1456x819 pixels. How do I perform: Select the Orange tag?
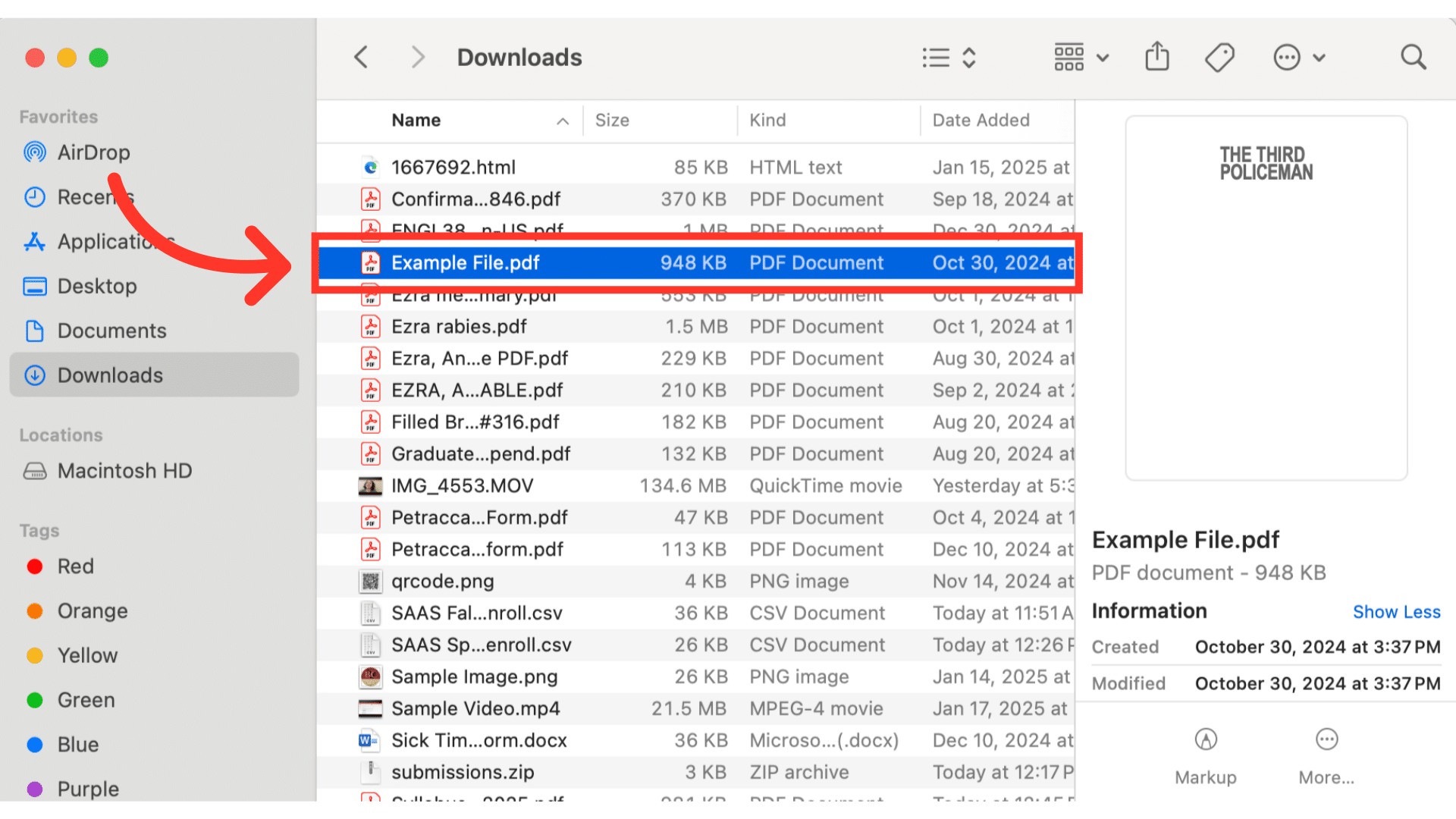155,611
